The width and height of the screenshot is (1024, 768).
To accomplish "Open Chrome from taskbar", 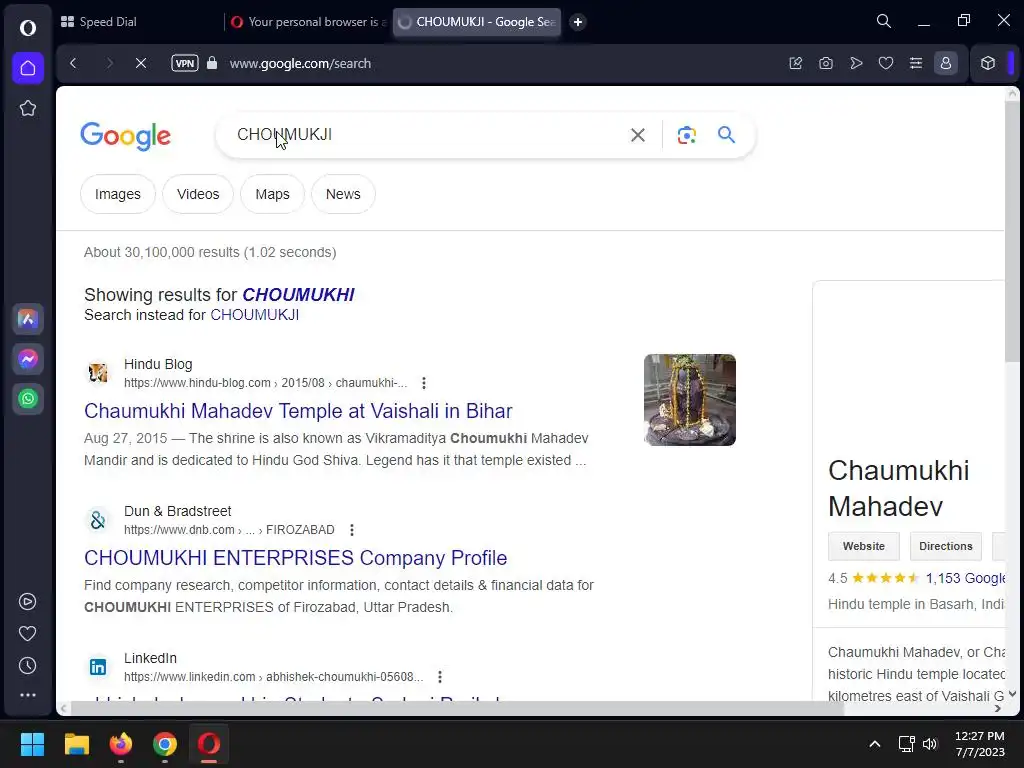I will tap(165, 744).
